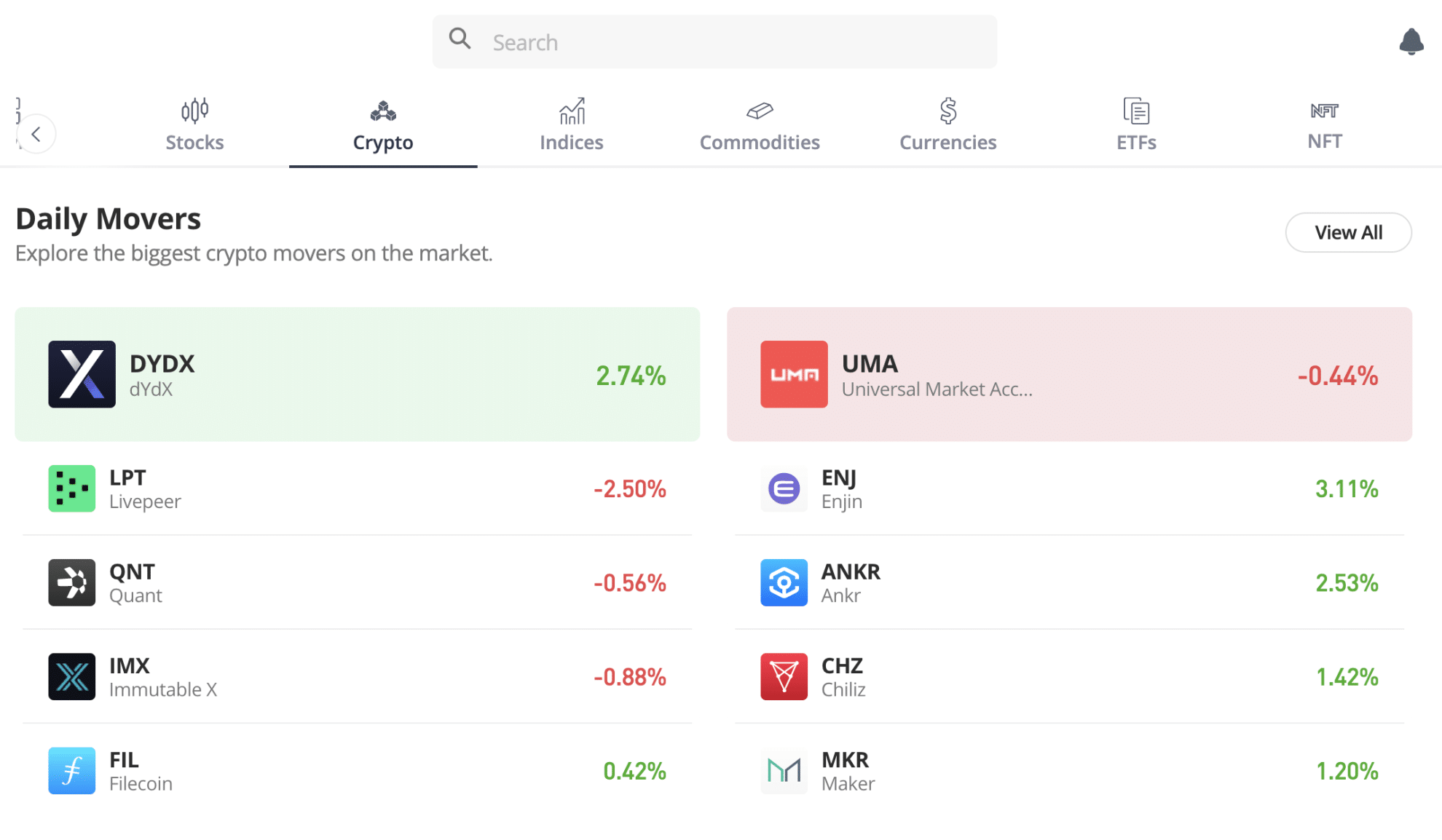This screenshot has height=840, width=1442.
Task: Click the -0.56% change for QNT
Action: (x=630, y=582)
